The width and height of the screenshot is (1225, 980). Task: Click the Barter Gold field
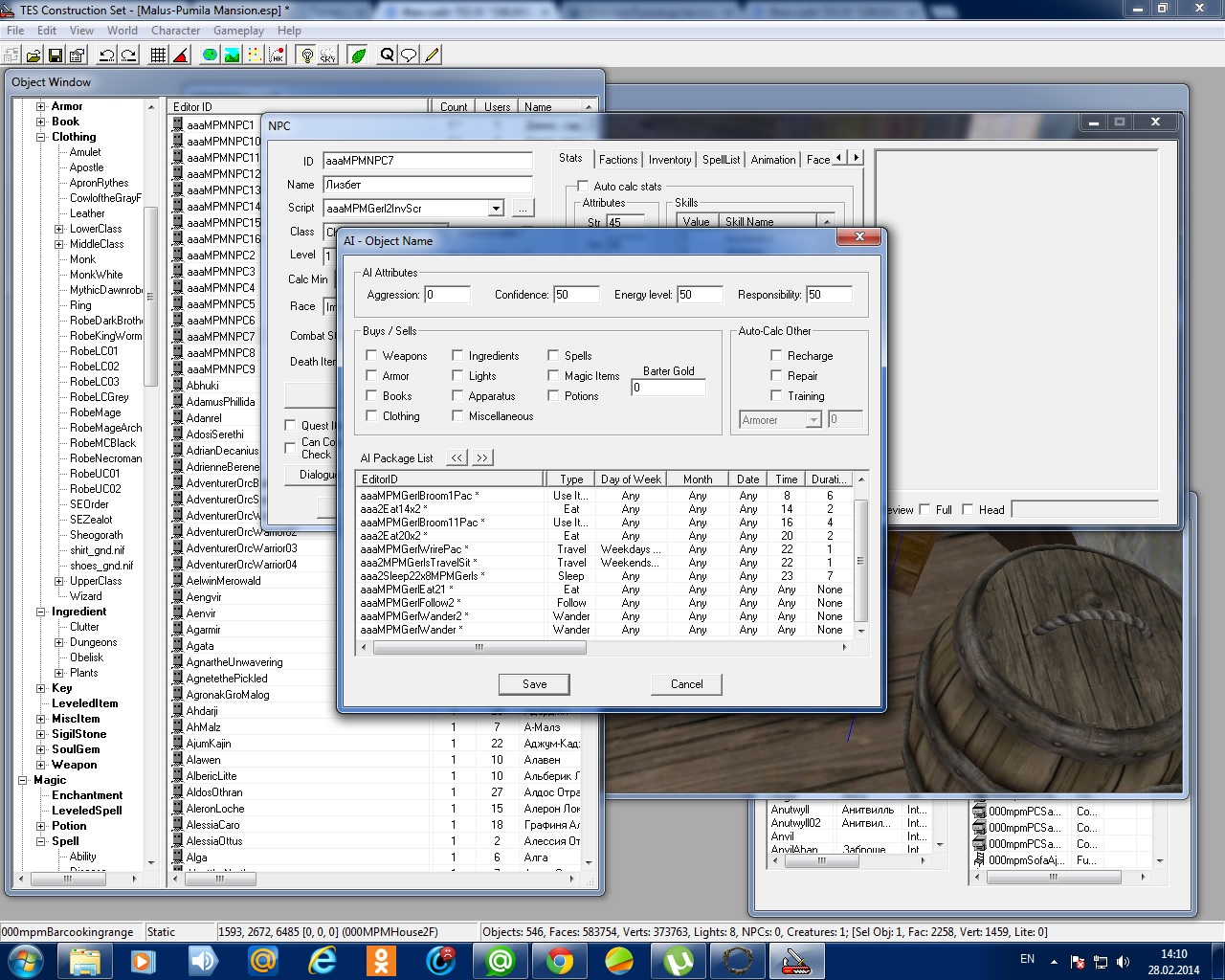669,388
